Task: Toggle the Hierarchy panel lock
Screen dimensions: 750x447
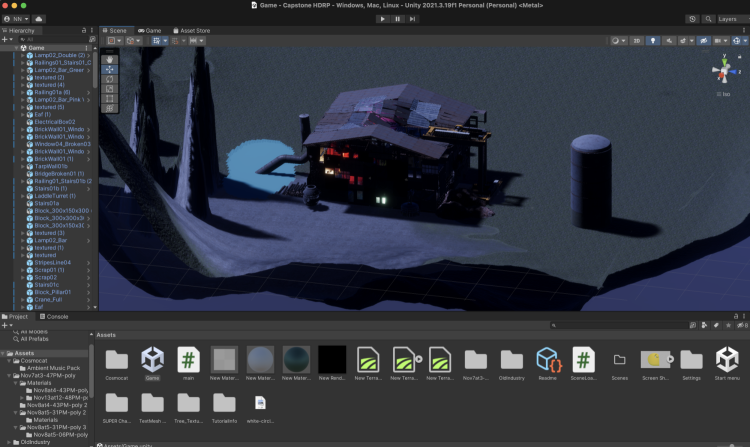Action: point(84,30)
